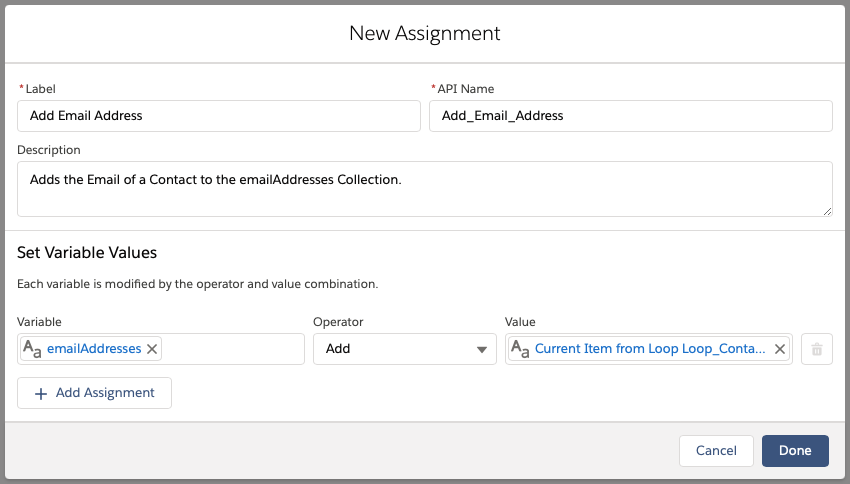Click the Description resize handle corner
The height and width of the screenshot is (484, 850).
tap(827, 211)
